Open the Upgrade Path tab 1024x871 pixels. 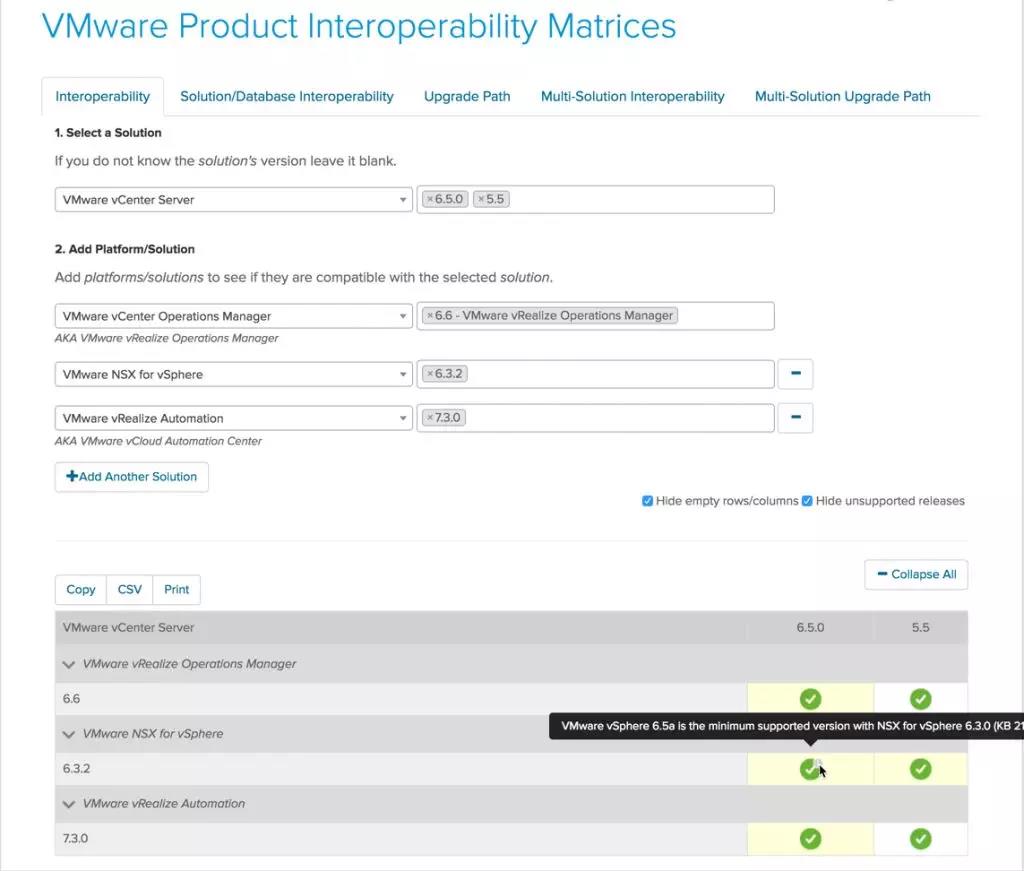(467, 97)
